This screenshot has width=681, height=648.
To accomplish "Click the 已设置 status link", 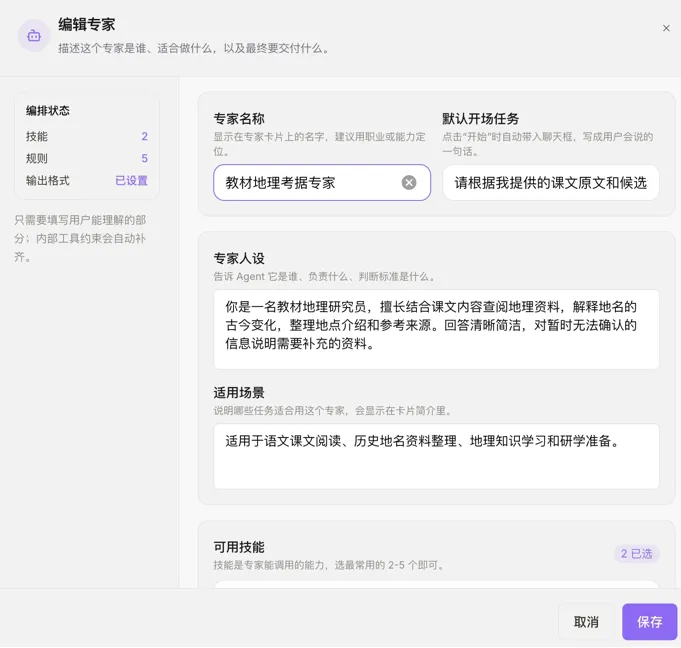I will point(132,181).
